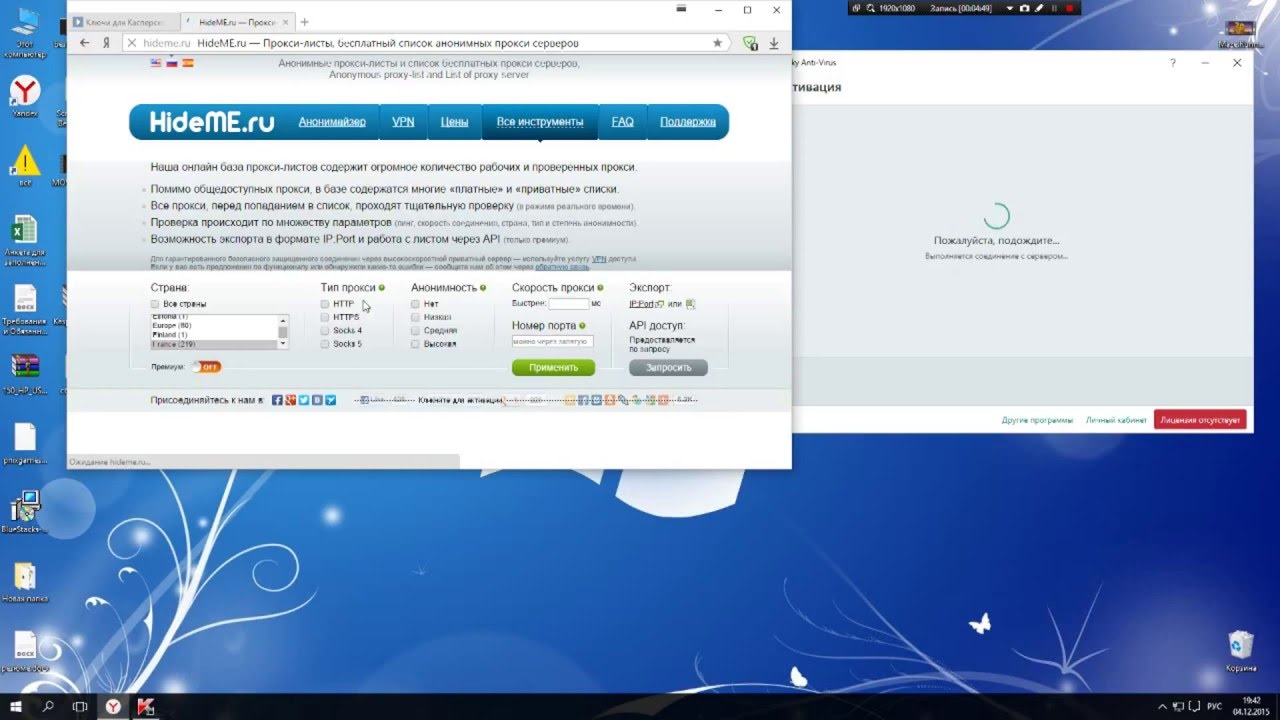Open the Kaspersky help question mark
Screen dimensions: 1280x720
tap(1173, 62)
